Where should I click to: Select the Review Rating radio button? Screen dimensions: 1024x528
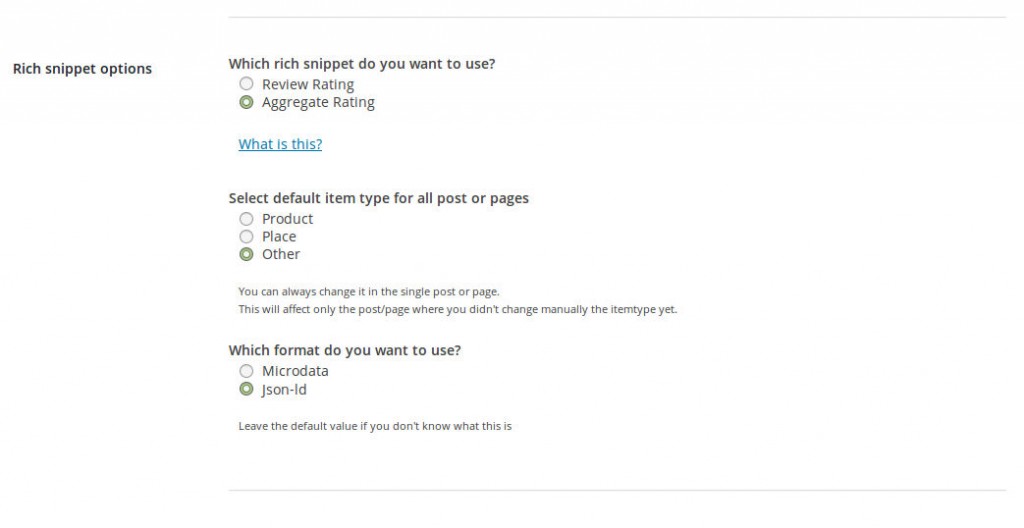[246, 84]
